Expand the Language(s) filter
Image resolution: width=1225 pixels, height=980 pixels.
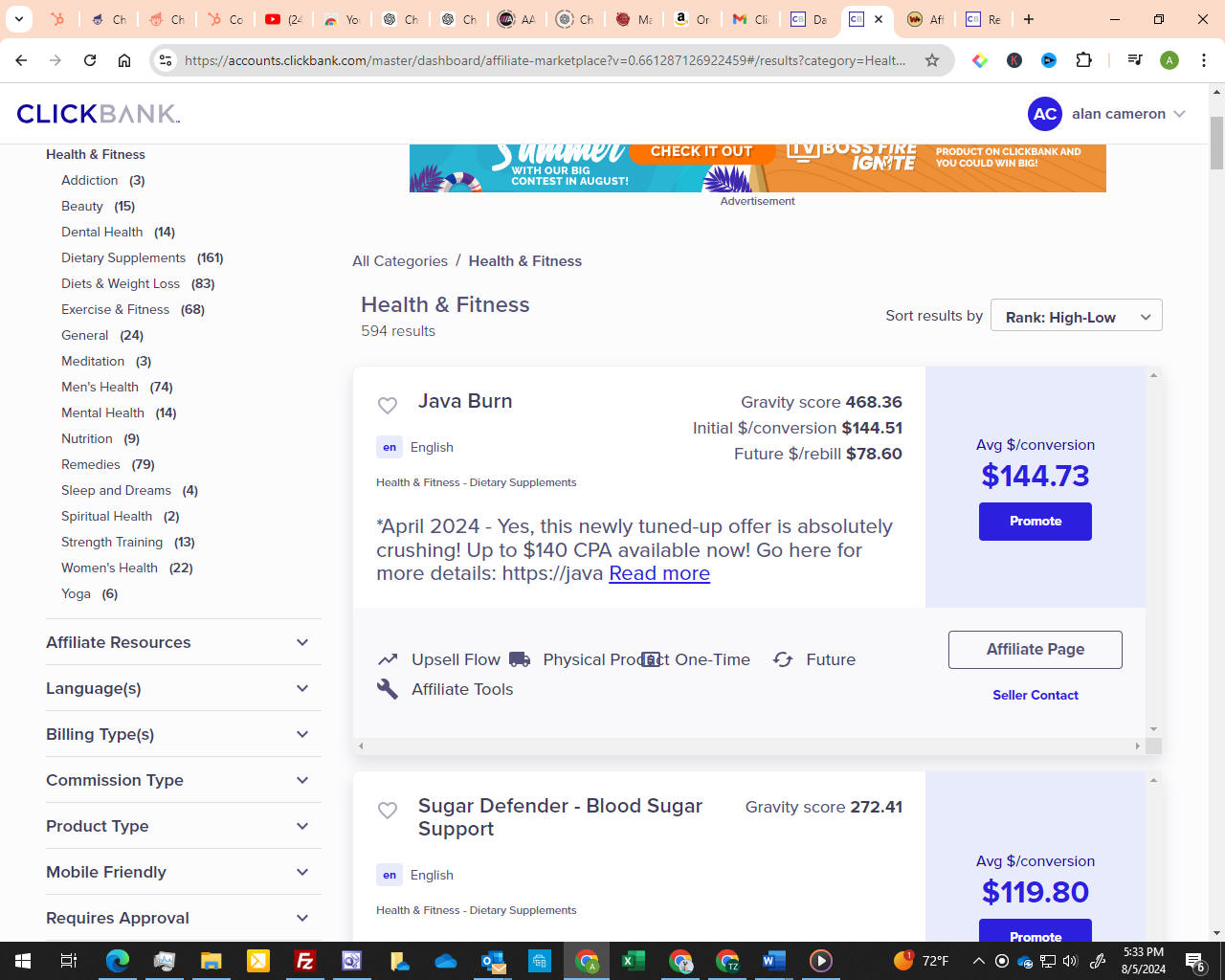(183, 688)
